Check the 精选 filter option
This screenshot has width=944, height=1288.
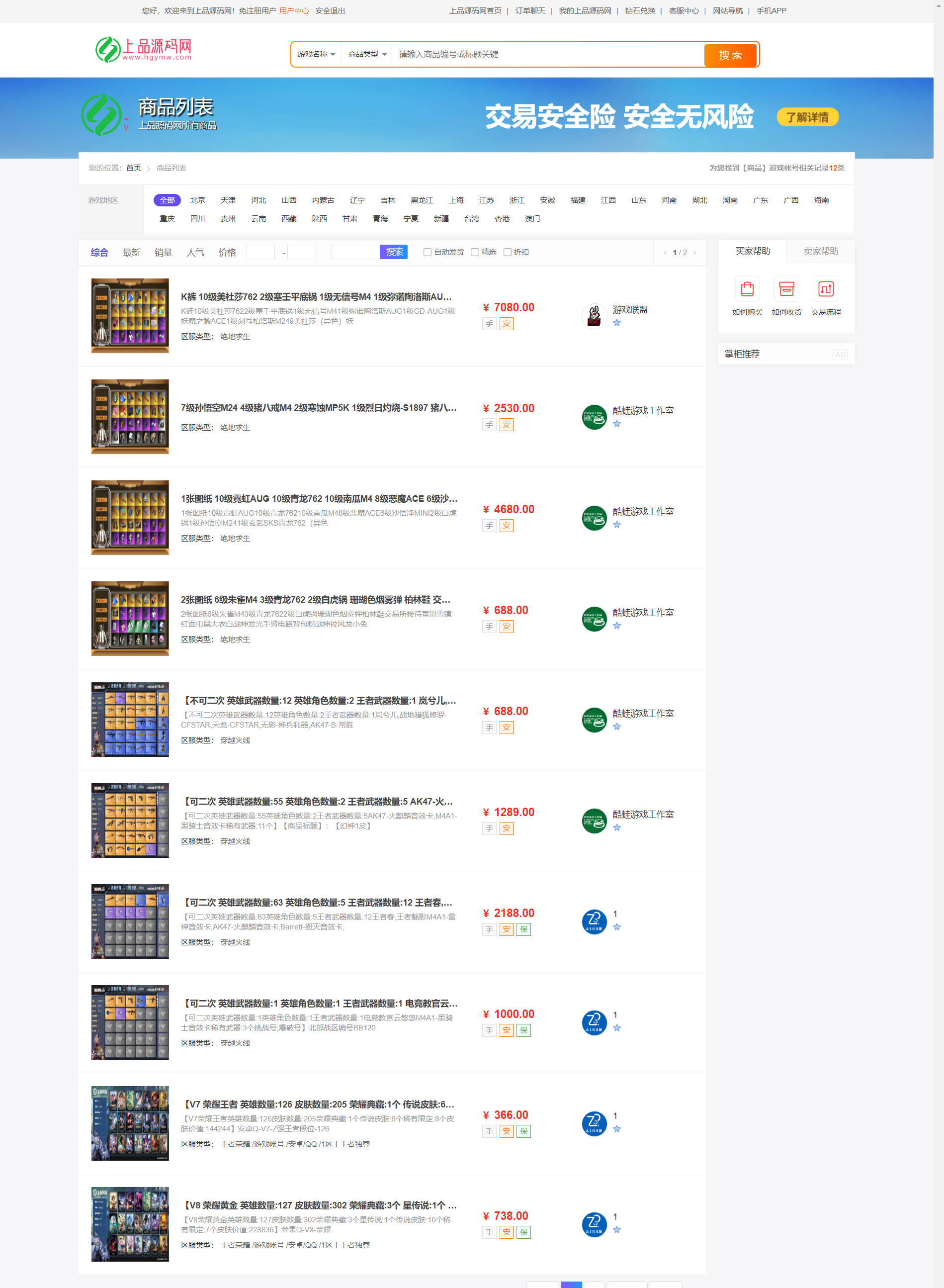(x=475, y=252)
